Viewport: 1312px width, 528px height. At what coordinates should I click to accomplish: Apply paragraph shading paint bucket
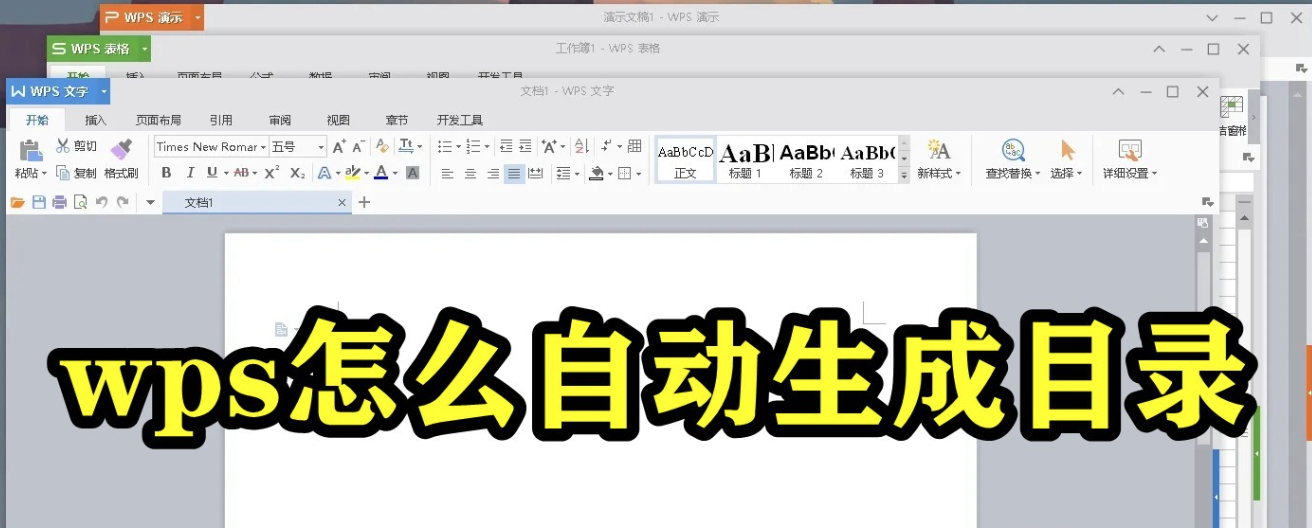[x=597, y=173]
